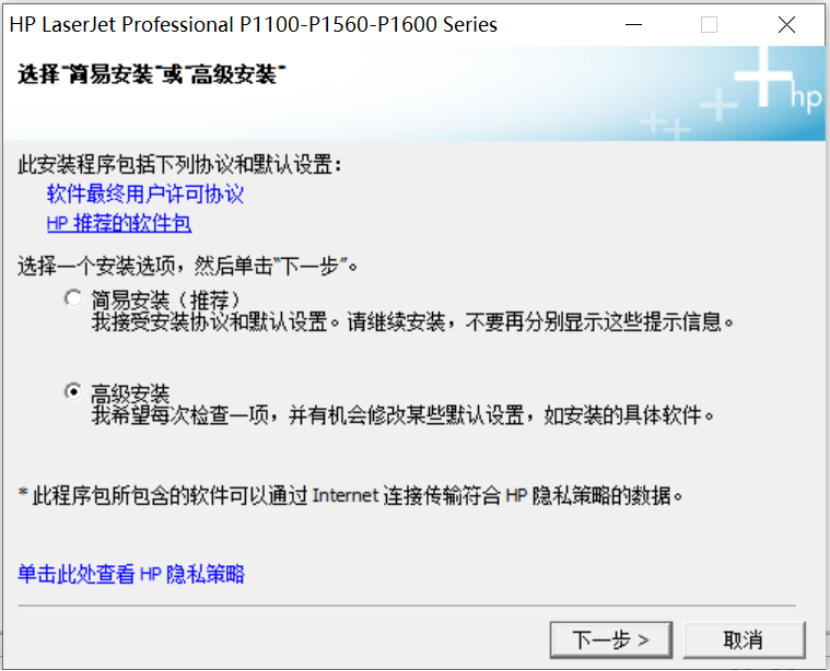Click the HP LaserJet Professional title bar text
The width and height of the screenshot is (830, 671).
[254, 24]
